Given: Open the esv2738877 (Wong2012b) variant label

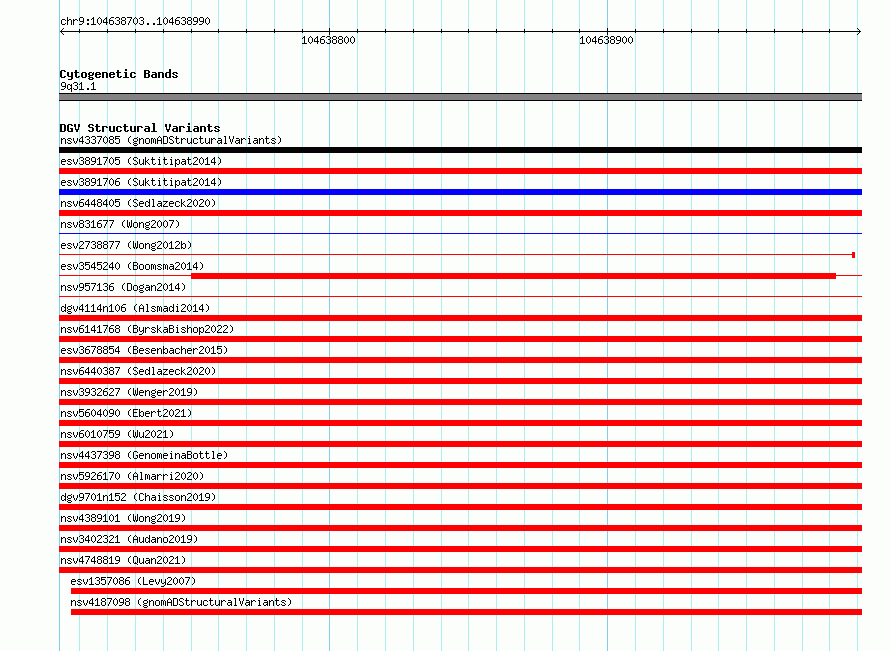Looking at the screenshot, I should (x=126, y=245).
